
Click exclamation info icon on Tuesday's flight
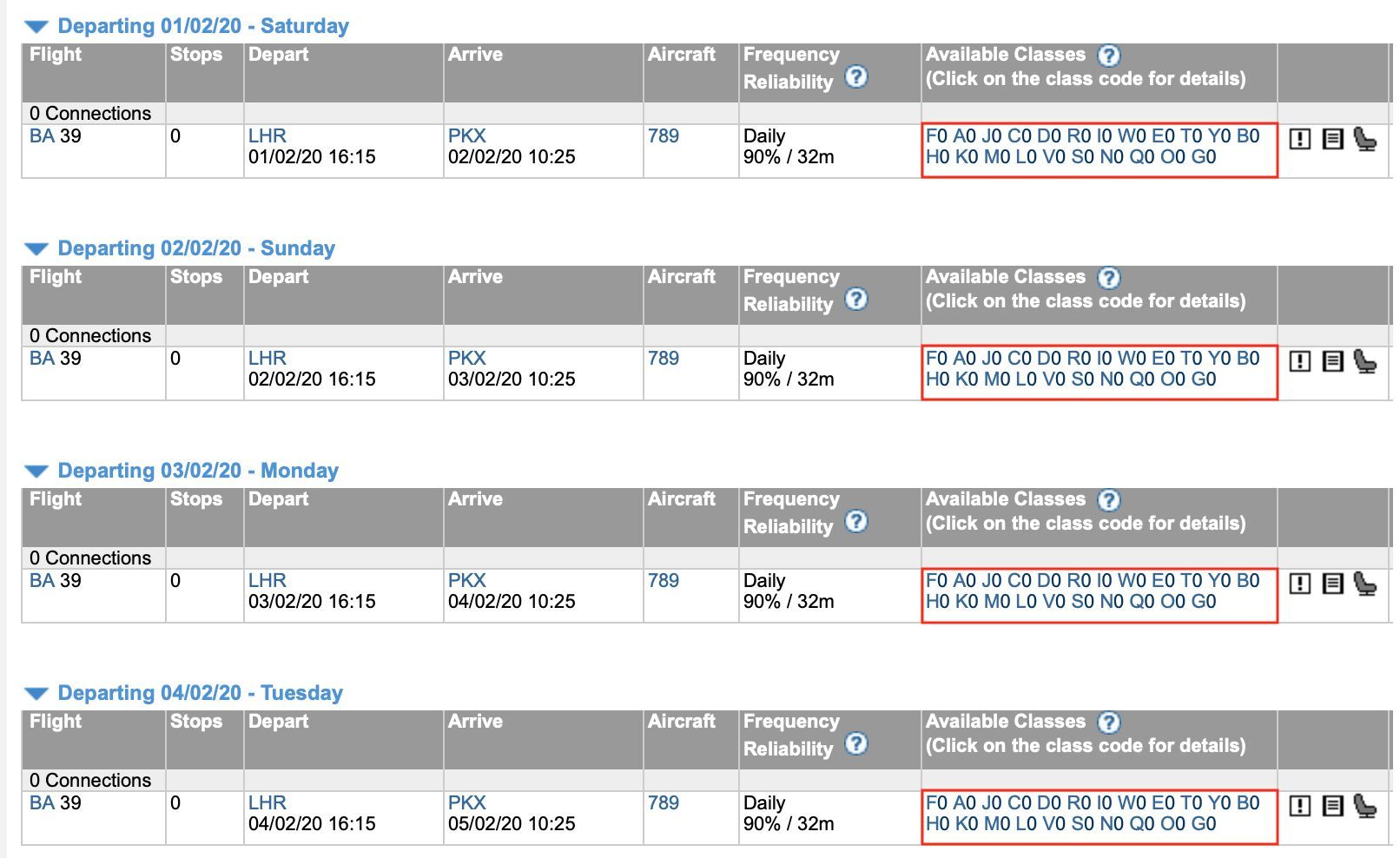[1299, 806]
